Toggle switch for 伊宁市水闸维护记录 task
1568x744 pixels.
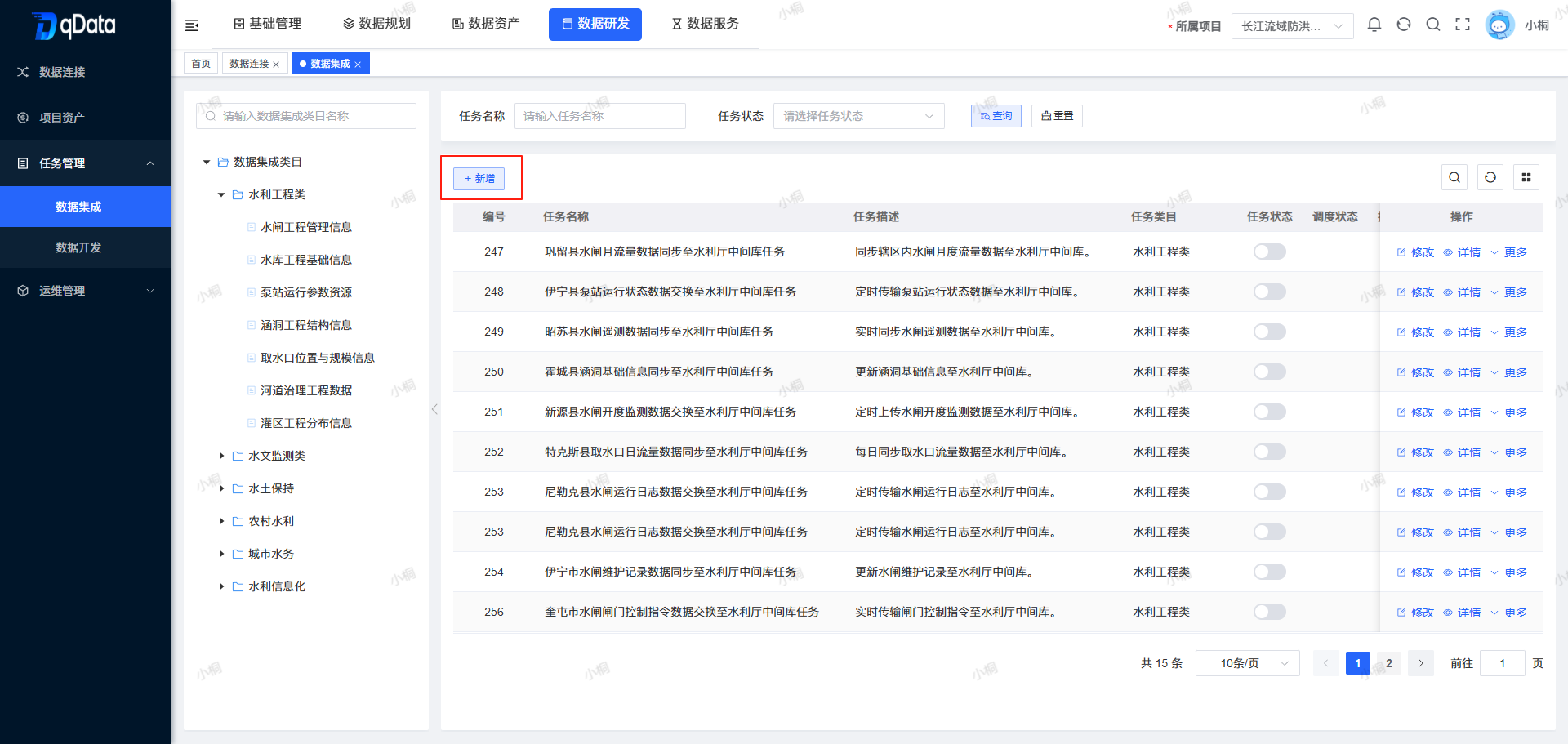pos(1270,572)
